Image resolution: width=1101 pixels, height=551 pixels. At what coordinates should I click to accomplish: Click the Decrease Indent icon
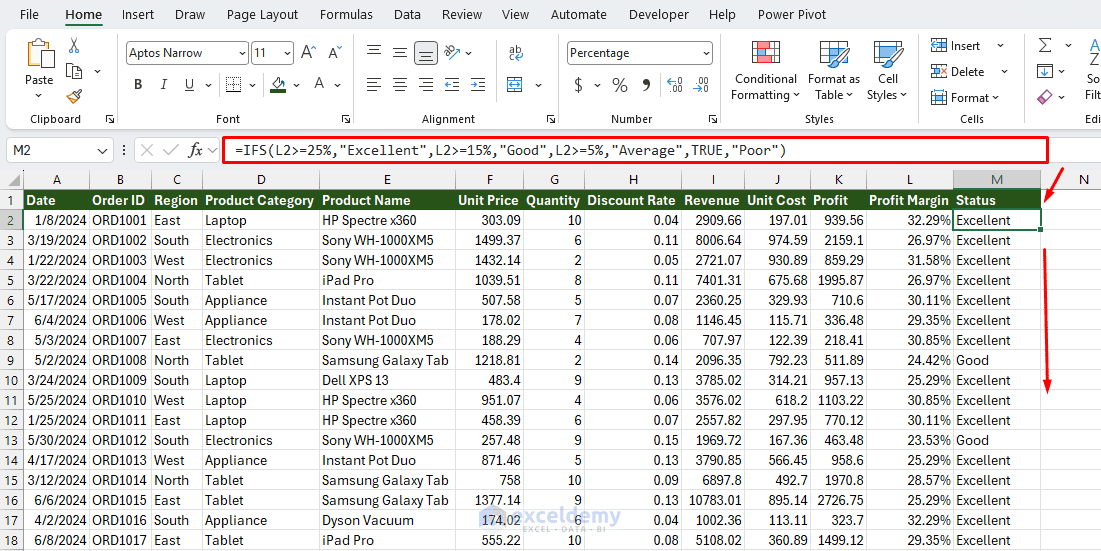pyautogui.click(x=454, y=85)
